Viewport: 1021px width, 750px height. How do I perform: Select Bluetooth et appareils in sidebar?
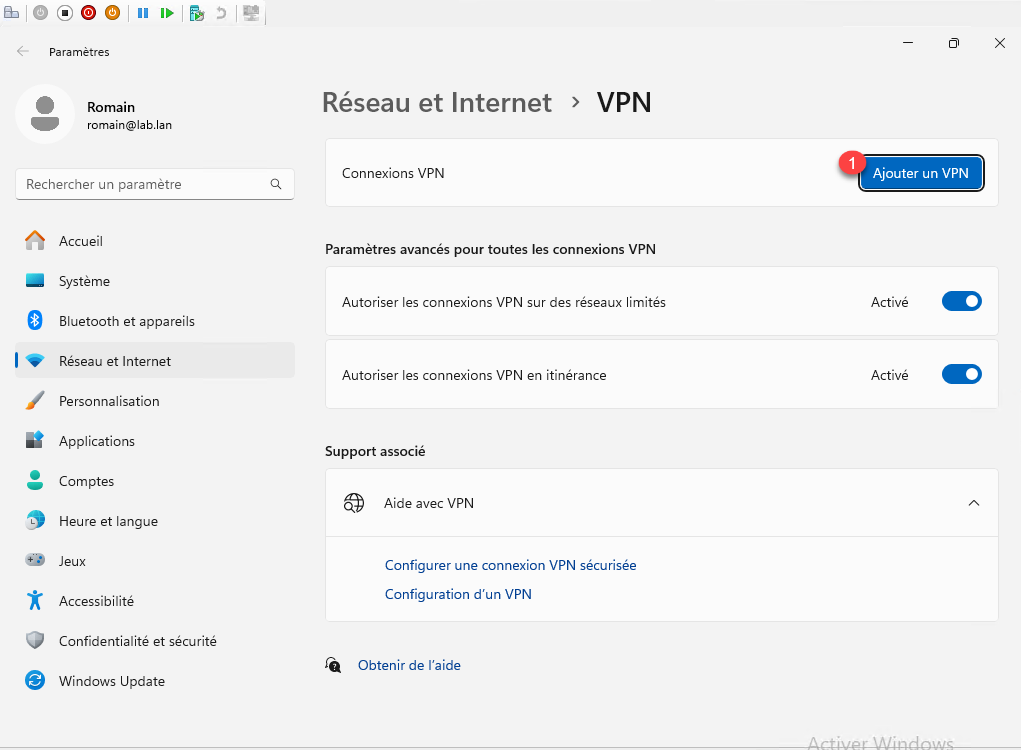[x=126, y=321]
